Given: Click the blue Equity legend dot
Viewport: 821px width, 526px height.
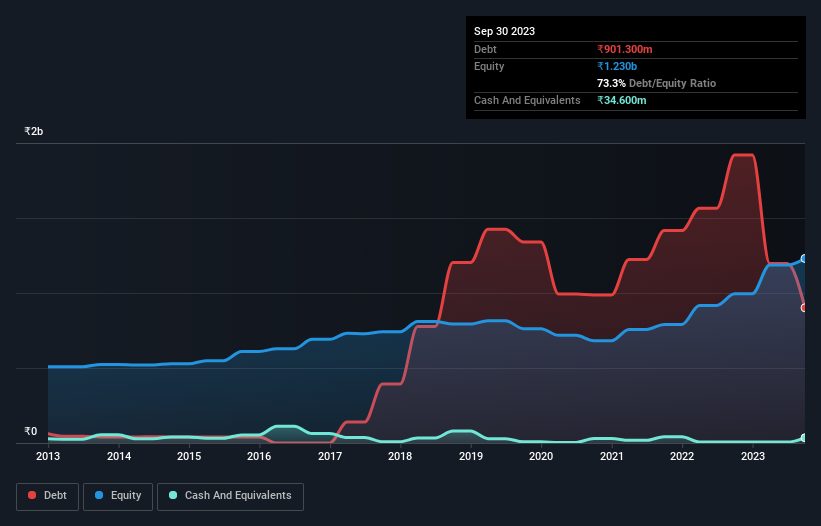Looking at the screenshot, I should click(x=99, y=495).
